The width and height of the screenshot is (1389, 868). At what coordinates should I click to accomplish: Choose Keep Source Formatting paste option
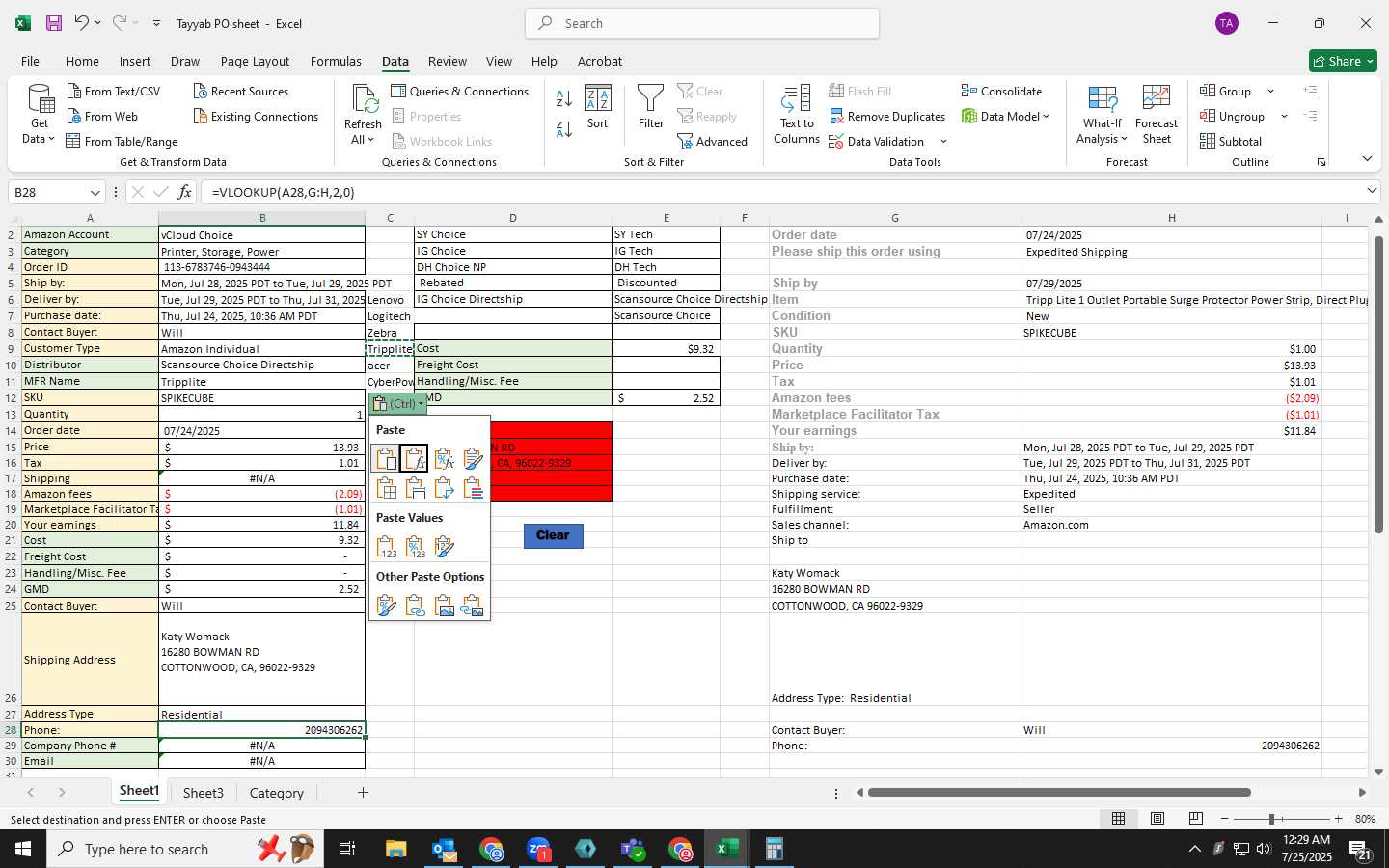pyautogui.click(x=473, y=459)
